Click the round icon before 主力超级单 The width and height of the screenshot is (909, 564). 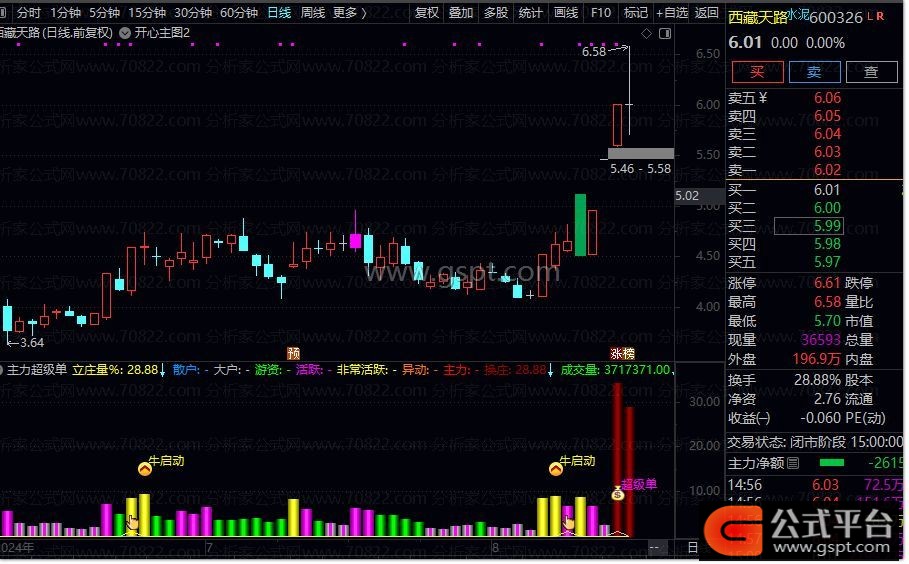2,369
